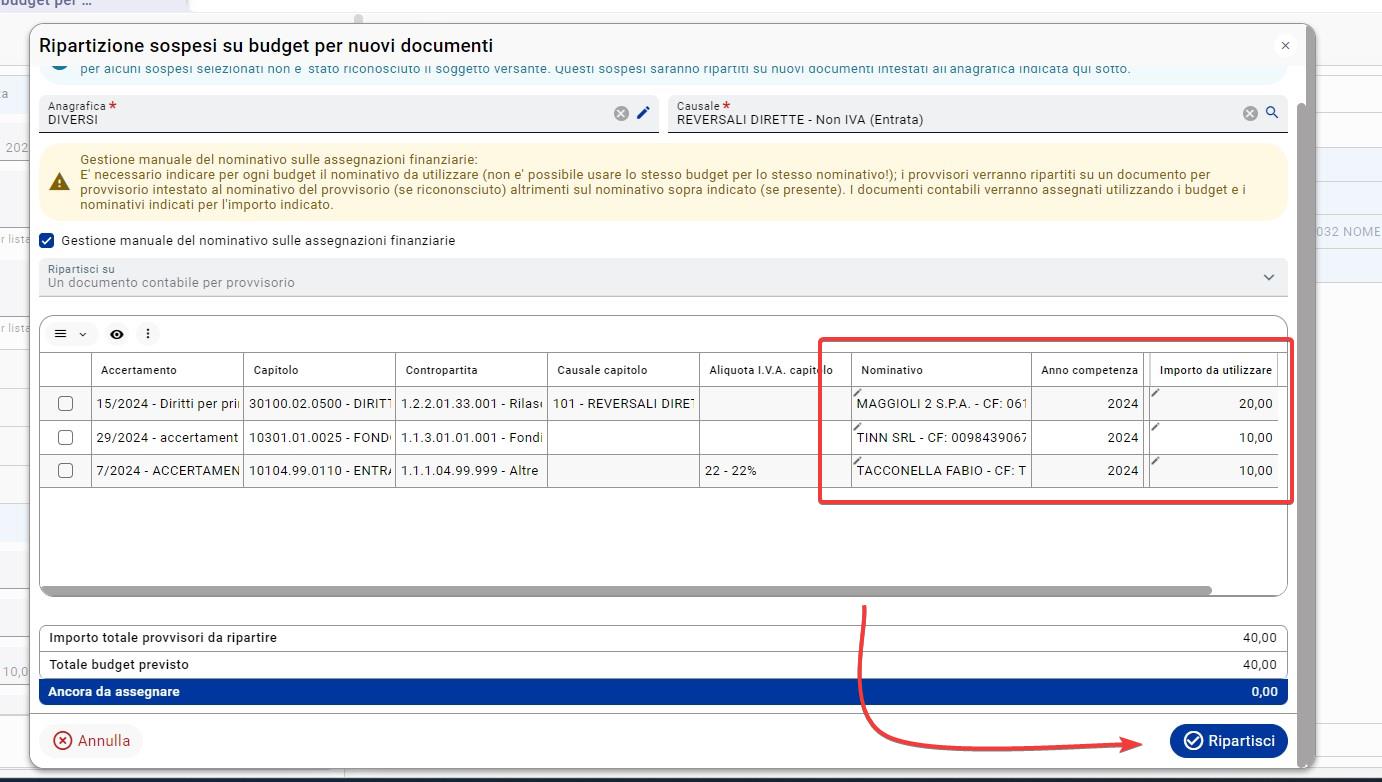Click Totale budget previsto row
This screenshot has height=782, width=1382.
coord(663,665)
